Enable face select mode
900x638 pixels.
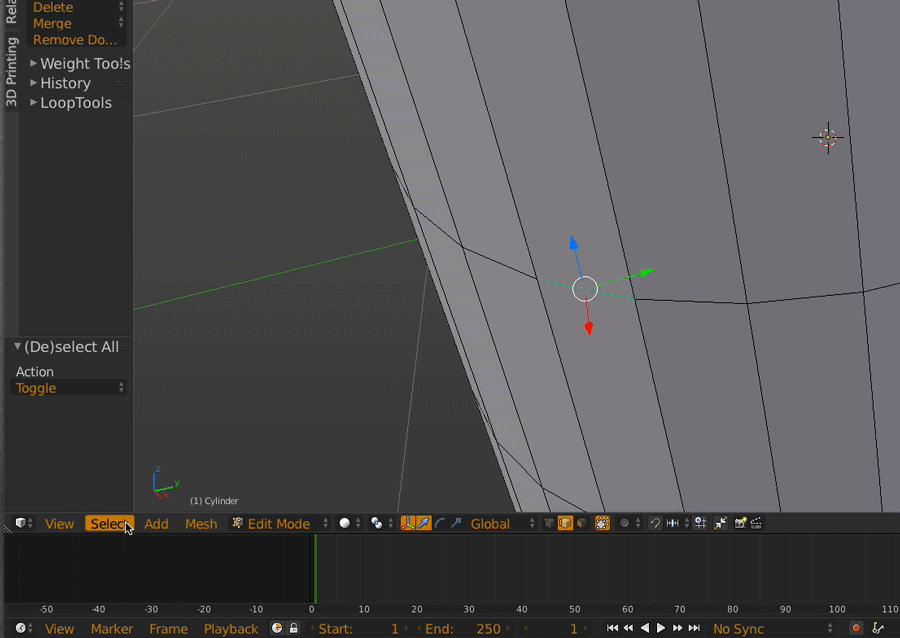coord(583,523)
